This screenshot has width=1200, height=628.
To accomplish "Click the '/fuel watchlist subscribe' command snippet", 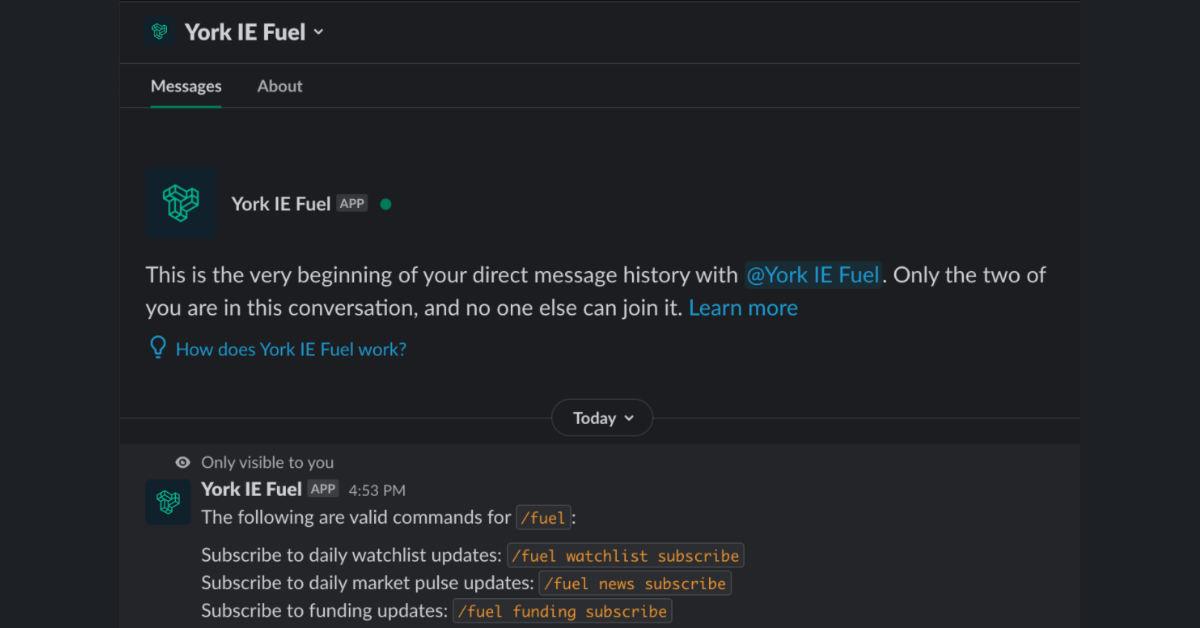I will click(x=625, y=555).
